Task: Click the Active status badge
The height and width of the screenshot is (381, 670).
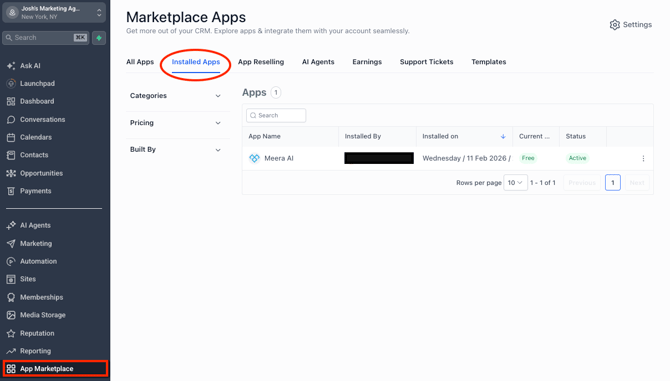Action: coord(577,158)
